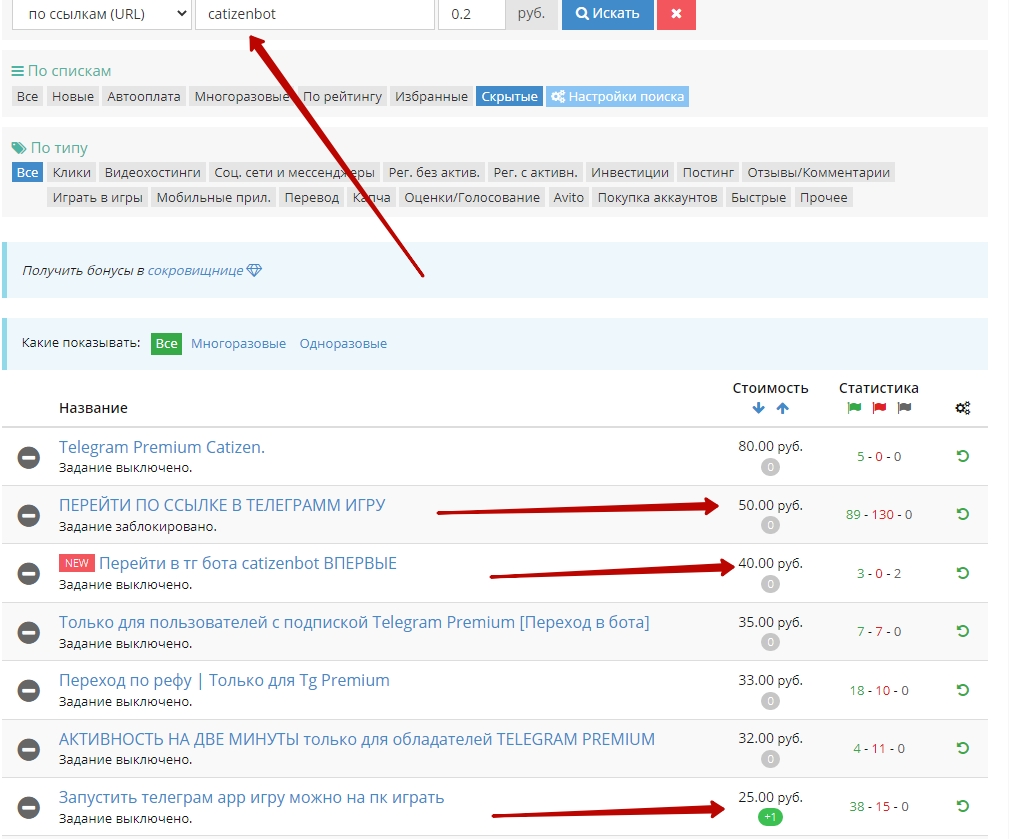This screenshot has width=1009, height=839.
Task: Select the Многоразовые list filter tab
Action: click(x=242, y=97)
